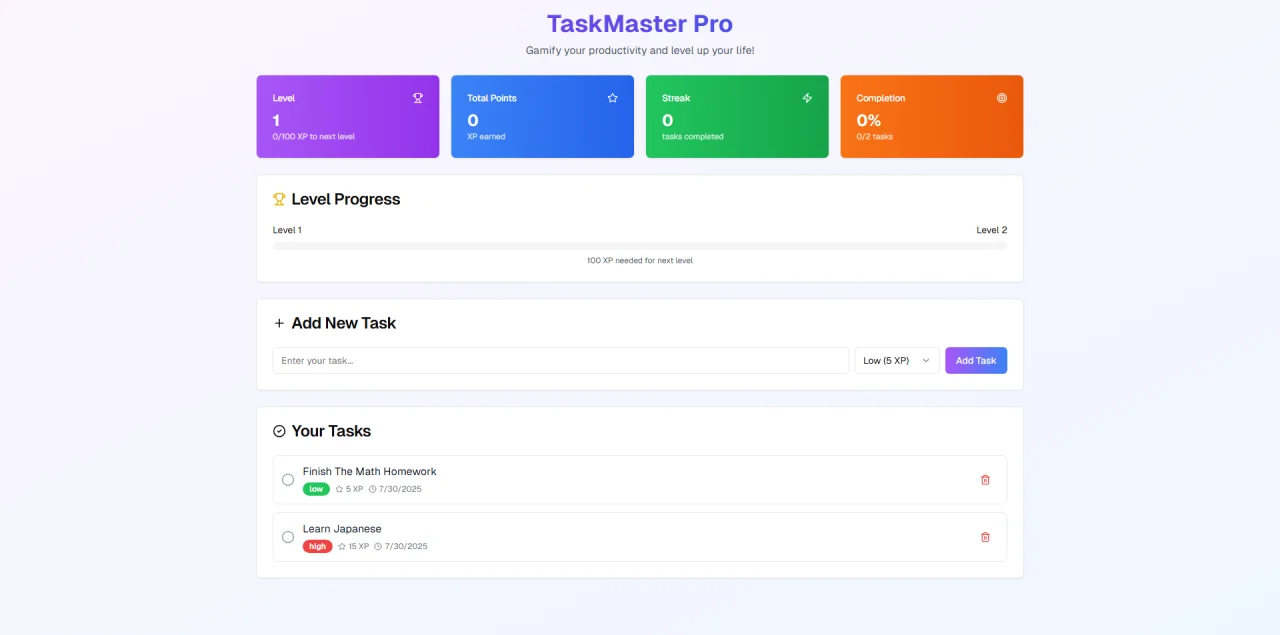Click the check-circle icon beside Your Tasks
Viewport: 1280px width, 635px height.
[x=279, y=431]
